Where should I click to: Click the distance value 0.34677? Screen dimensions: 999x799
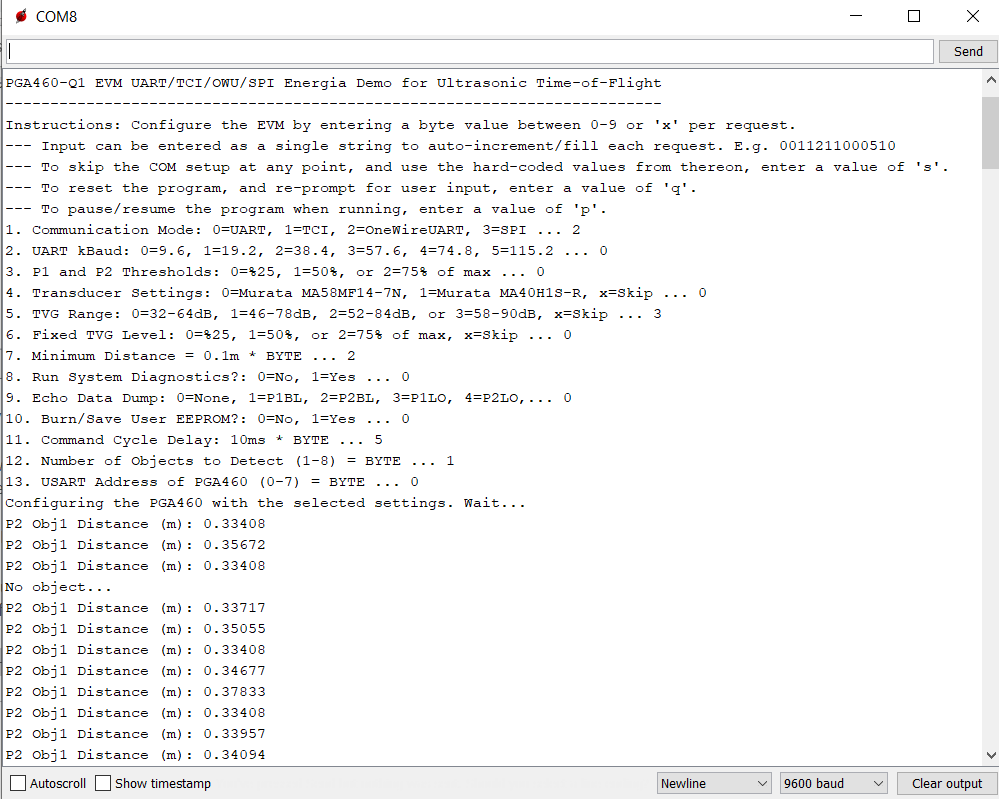(234, 670)
